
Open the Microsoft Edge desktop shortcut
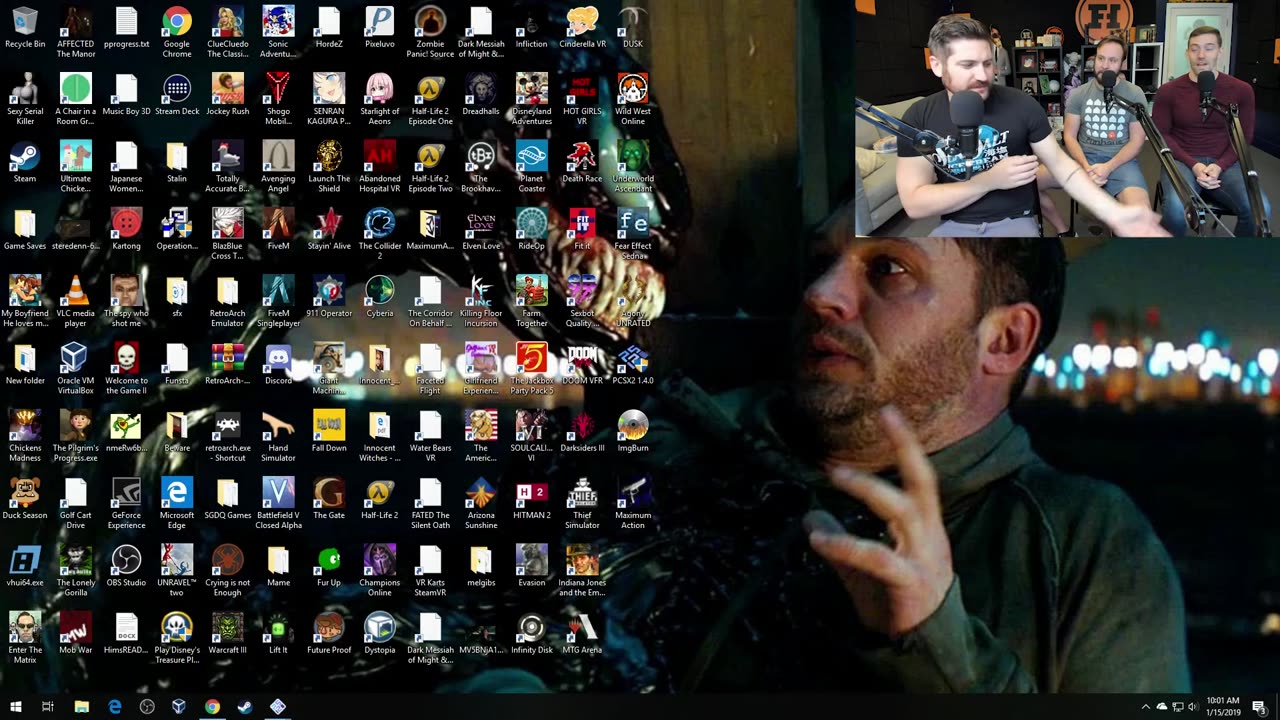click(177, 504)
